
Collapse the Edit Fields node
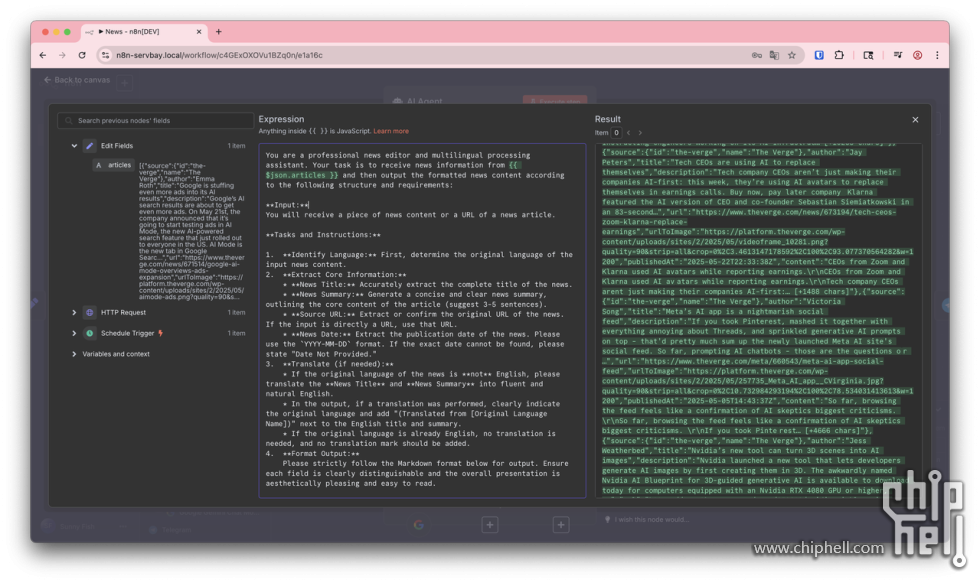pos(74,146)
